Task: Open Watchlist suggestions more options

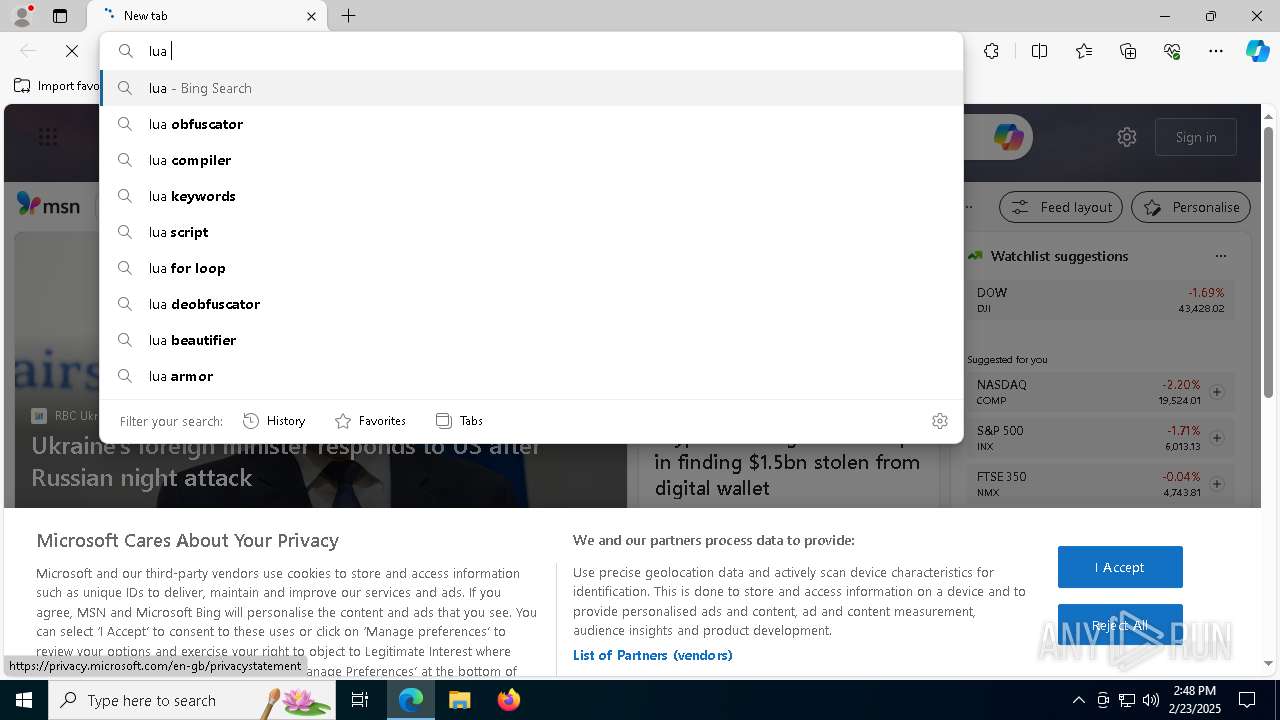Action: click(1220, 256)
